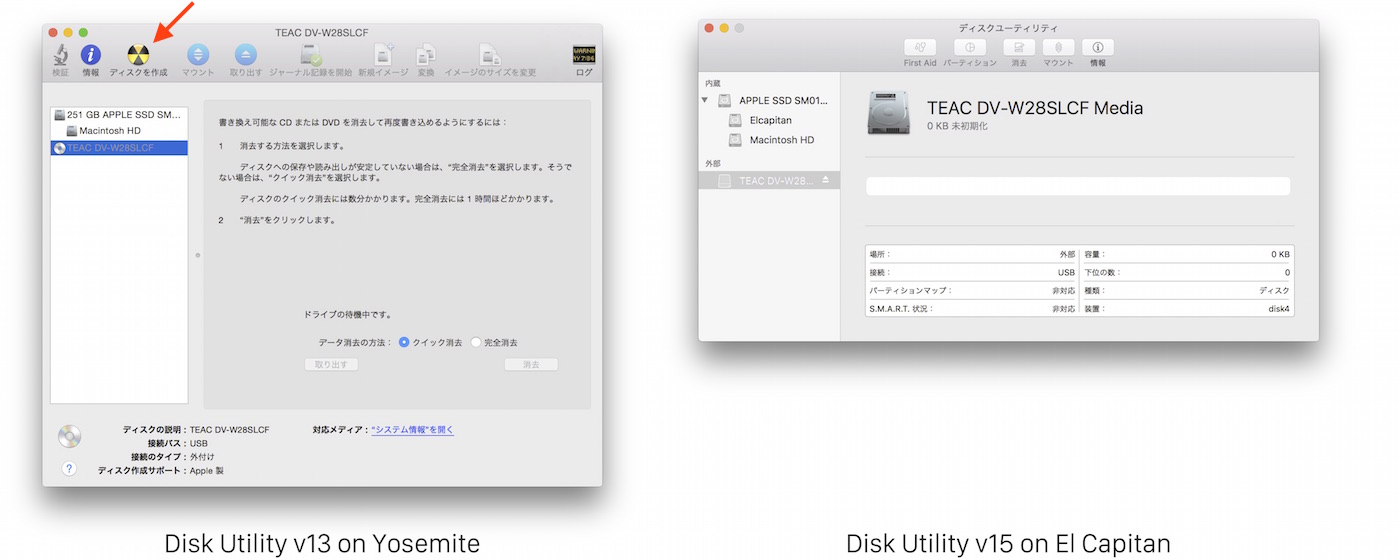Click the Erase icon in El Capitan toolbar
This screenshot has height=560, width=1400.
tap(1019, 47)
